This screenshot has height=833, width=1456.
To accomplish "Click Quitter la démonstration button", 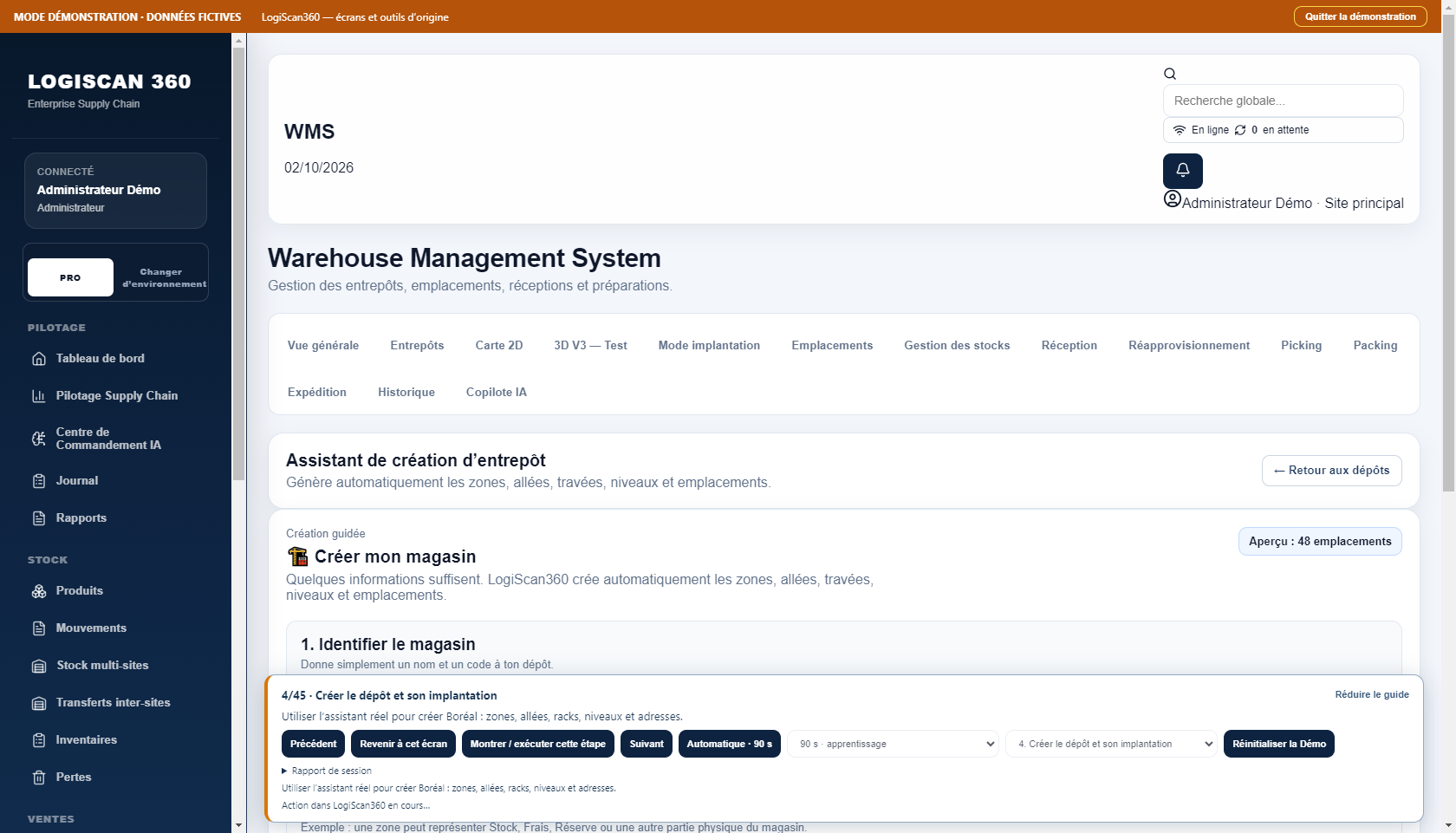I will pos(1361,16).
